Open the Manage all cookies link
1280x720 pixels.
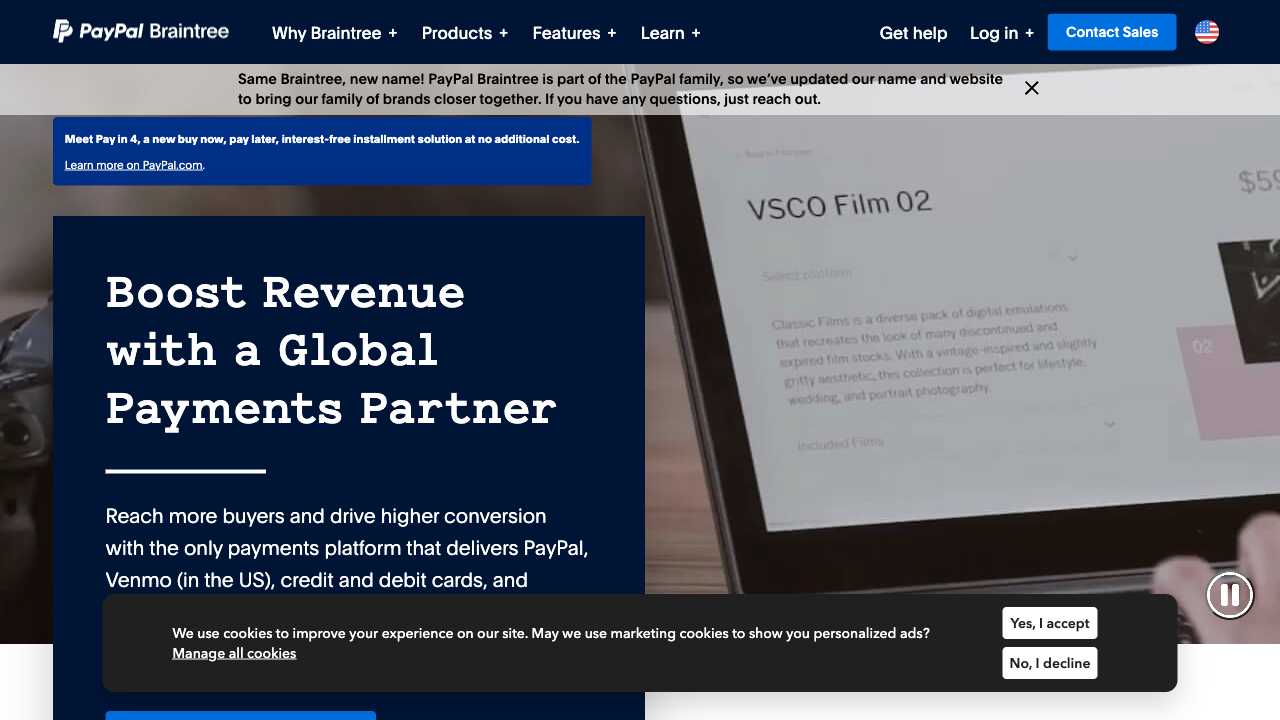pos(234,653)
